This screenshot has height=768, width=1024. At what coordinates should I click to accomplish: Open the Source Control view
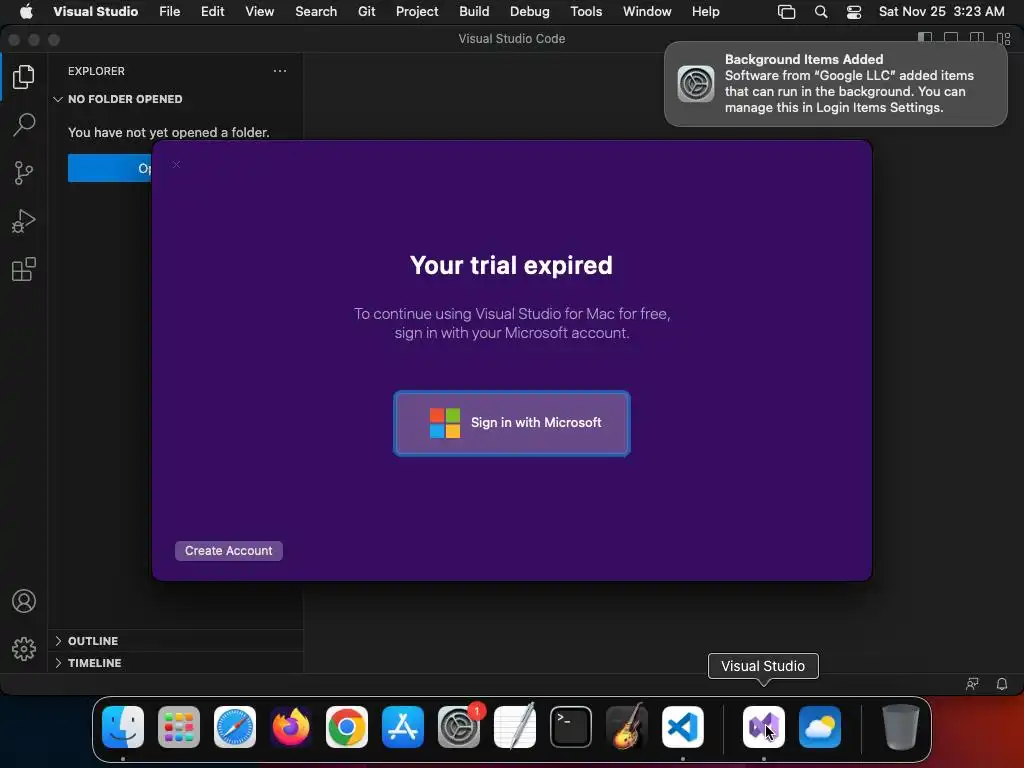(x=24, y=173)
